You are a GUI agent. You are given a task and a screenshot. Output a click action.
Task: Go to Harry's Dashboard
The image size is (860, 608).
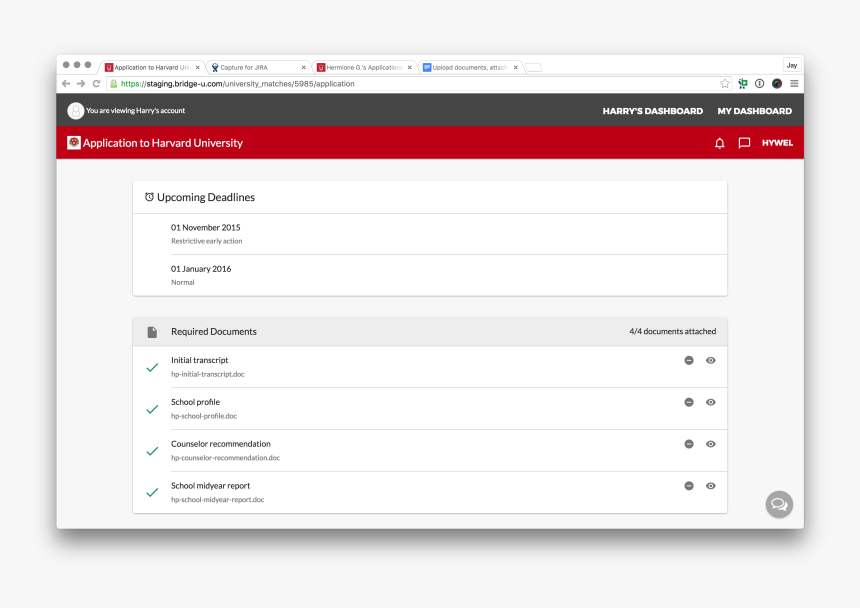pos(652,111)
